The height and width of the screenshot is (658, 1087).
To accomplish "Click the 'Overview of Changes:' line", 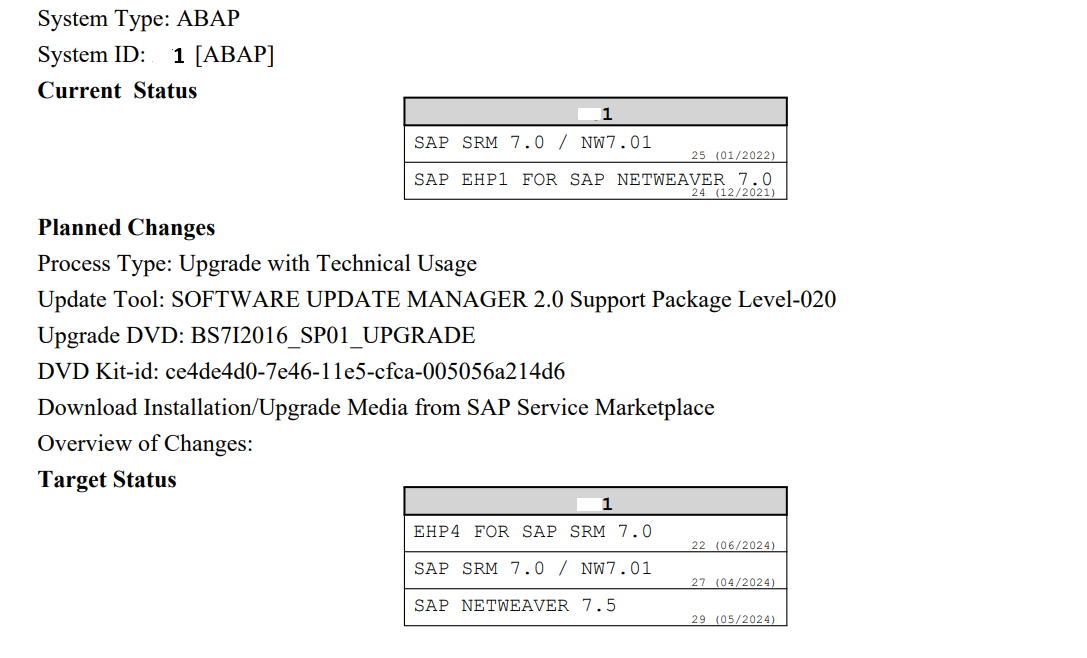I will pos(145,444).
